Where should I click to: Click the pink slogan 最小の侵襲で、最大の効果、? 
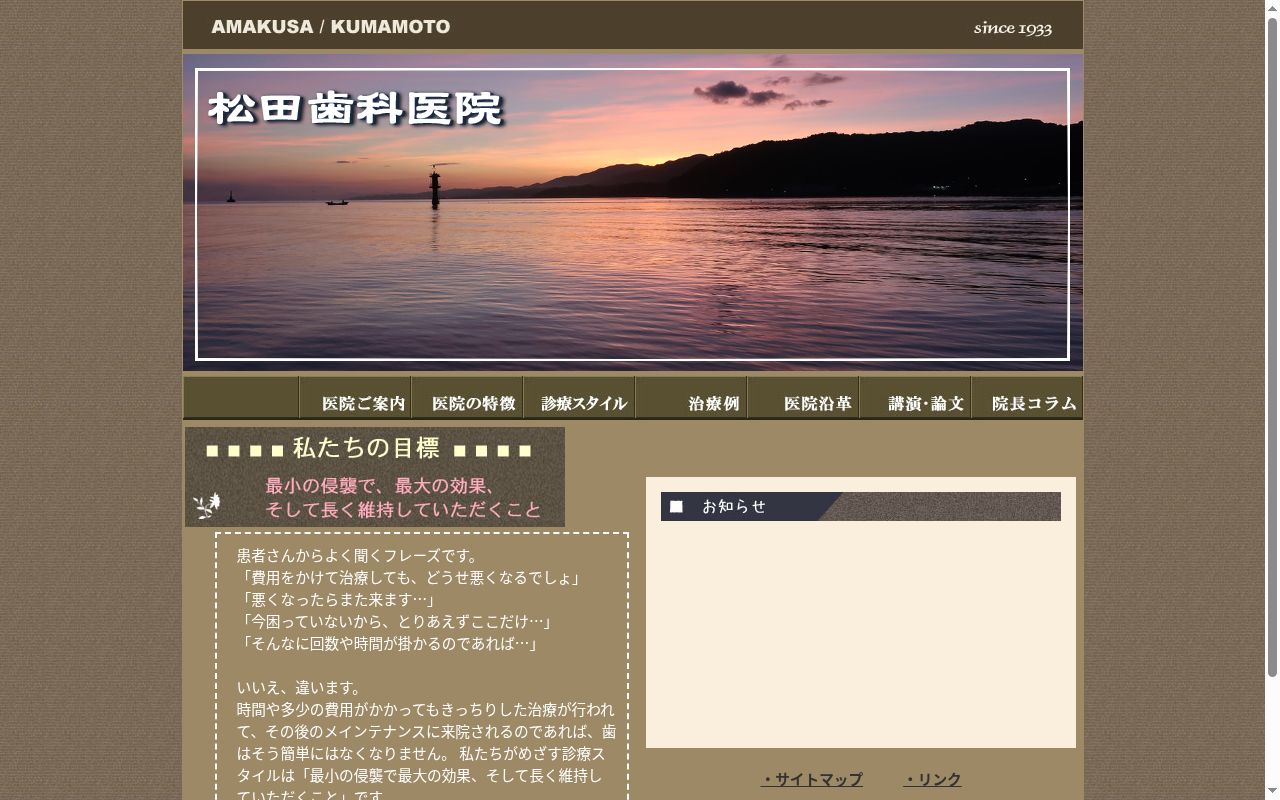[x=380, y=486]
